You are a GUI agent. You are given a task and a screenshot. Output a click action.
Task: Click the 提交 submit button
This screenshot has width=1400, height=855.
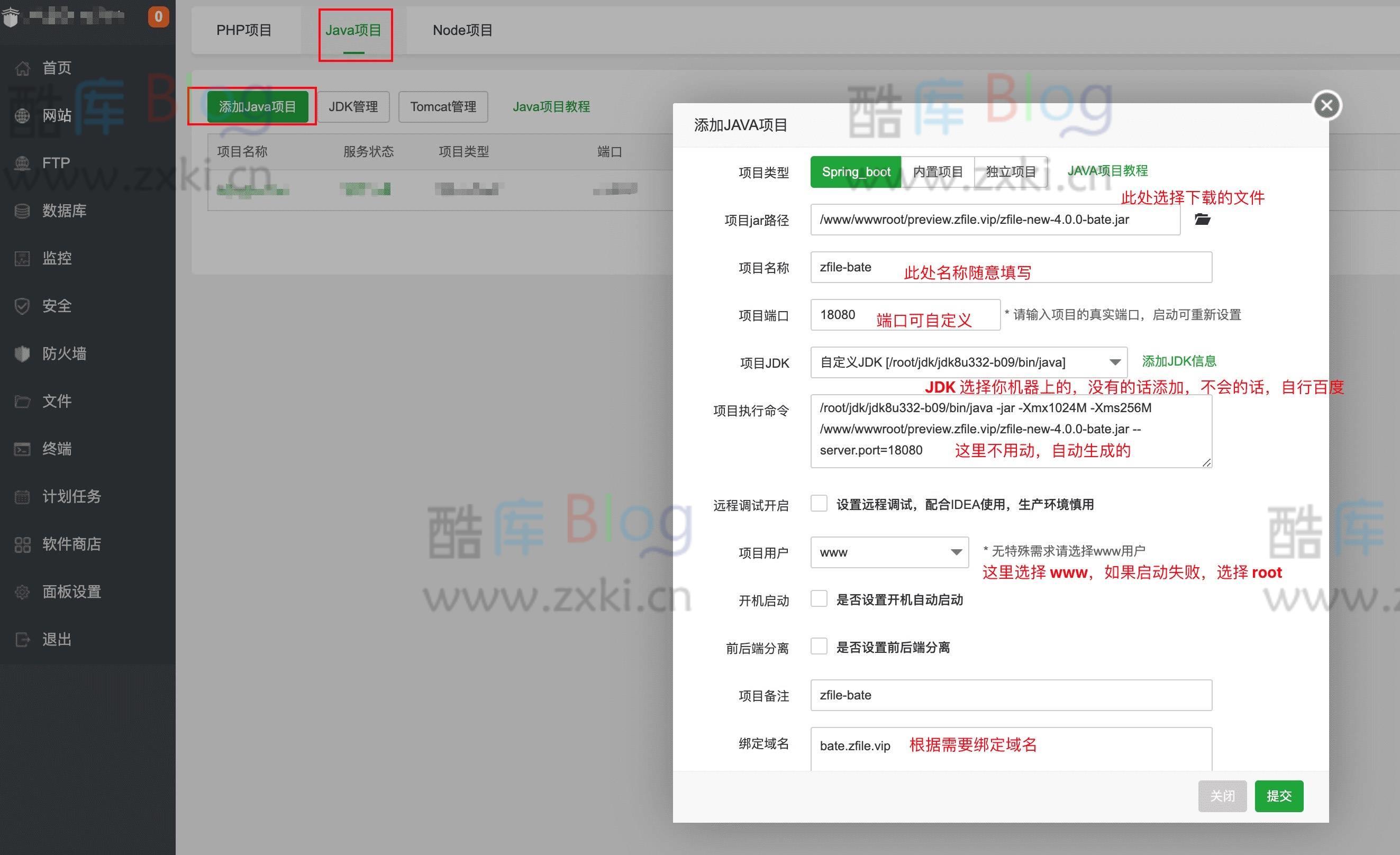tap(1278, 796)
